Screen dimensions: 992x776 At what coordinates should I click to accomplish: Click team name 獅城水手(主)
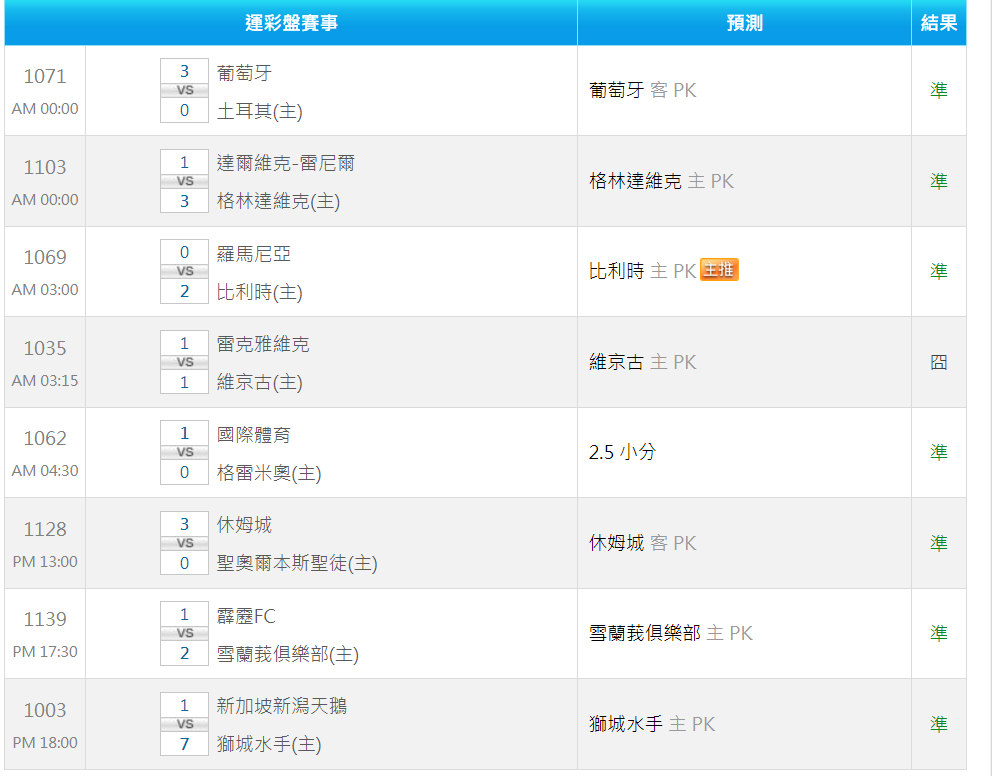coord(269,744)
